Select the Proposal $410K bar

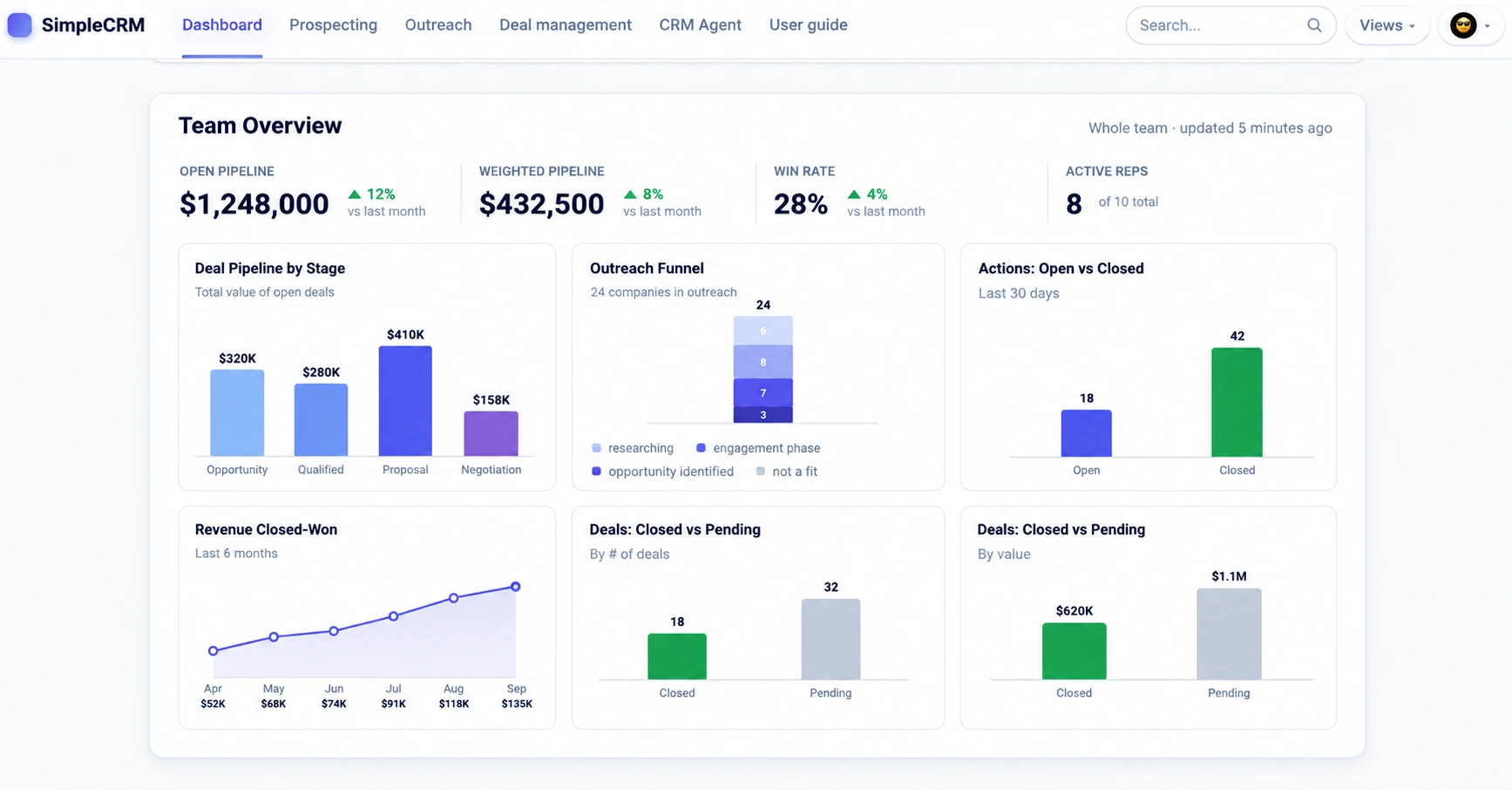(x=405, y=401)
